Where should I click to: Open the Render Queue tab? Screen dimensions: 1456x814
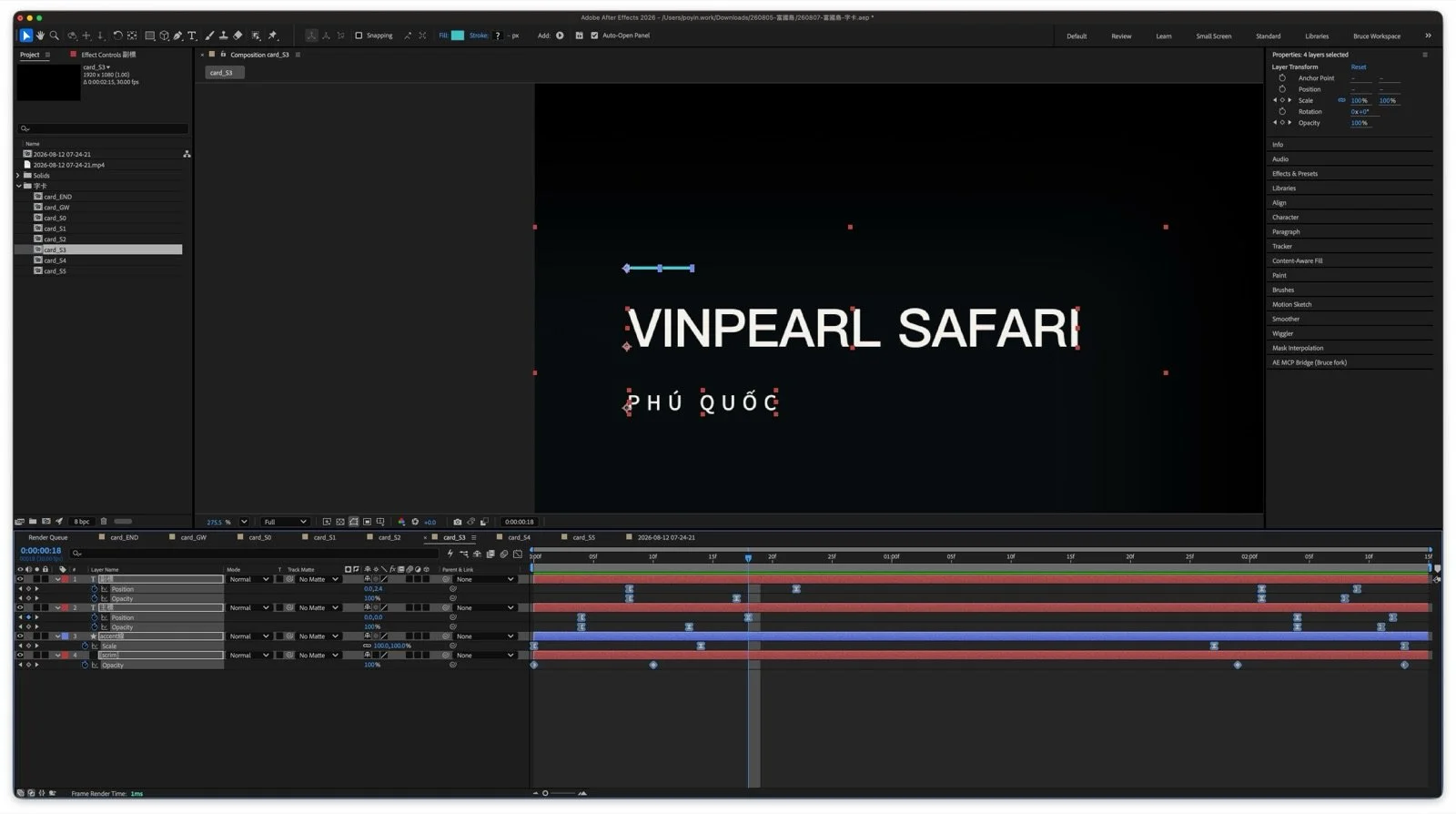(x=47, y=537)
